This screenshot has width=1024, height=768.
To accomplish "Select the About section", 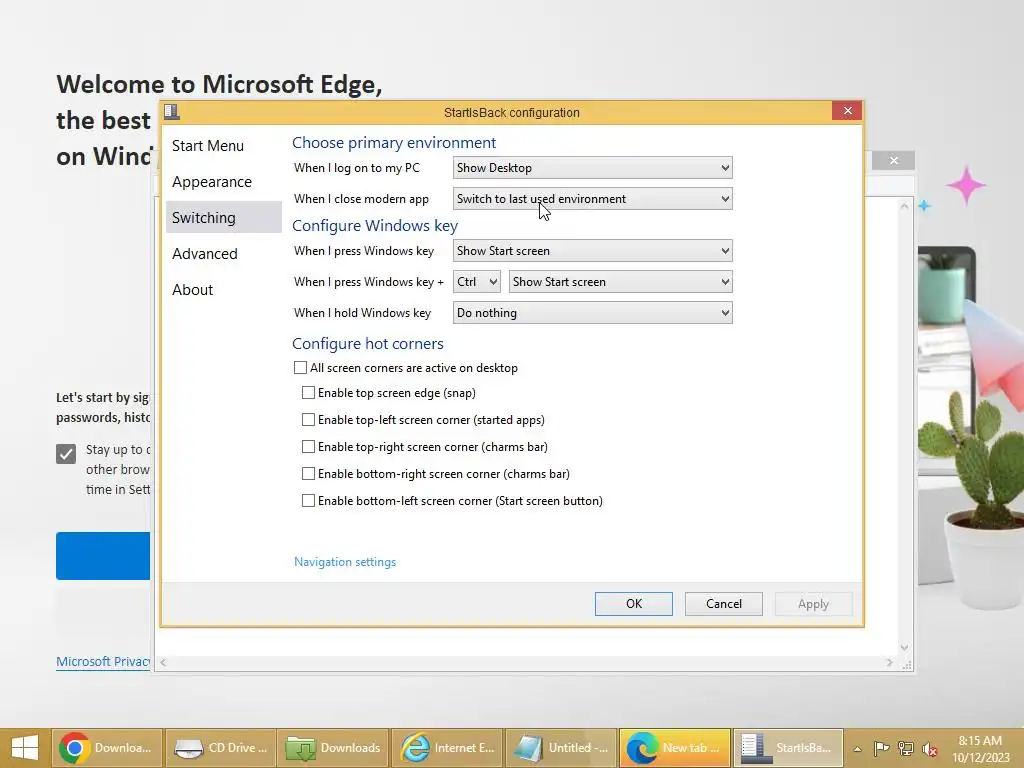I will [x=223, y=289].
